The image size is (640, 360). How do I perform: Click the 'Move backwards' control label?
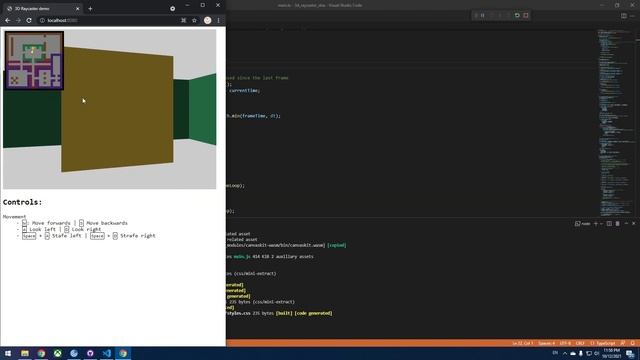tap(107, 223)
